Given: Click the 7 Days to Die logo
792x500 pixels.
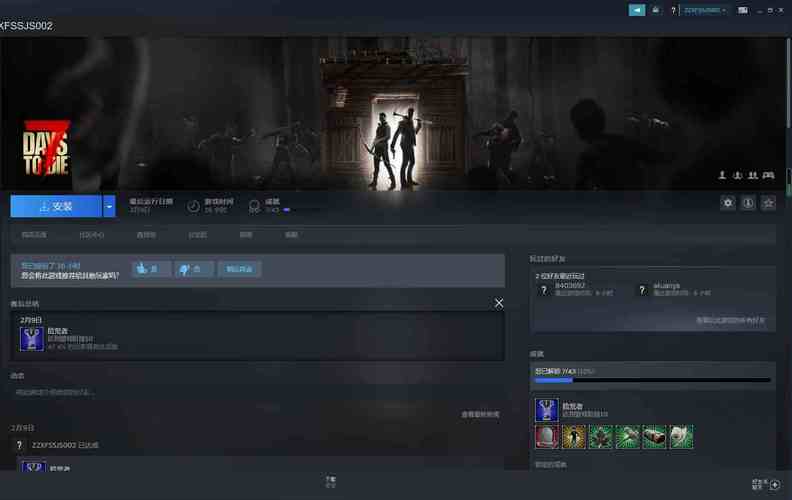Looking at the screenshot, I should [x=46, y=148].
